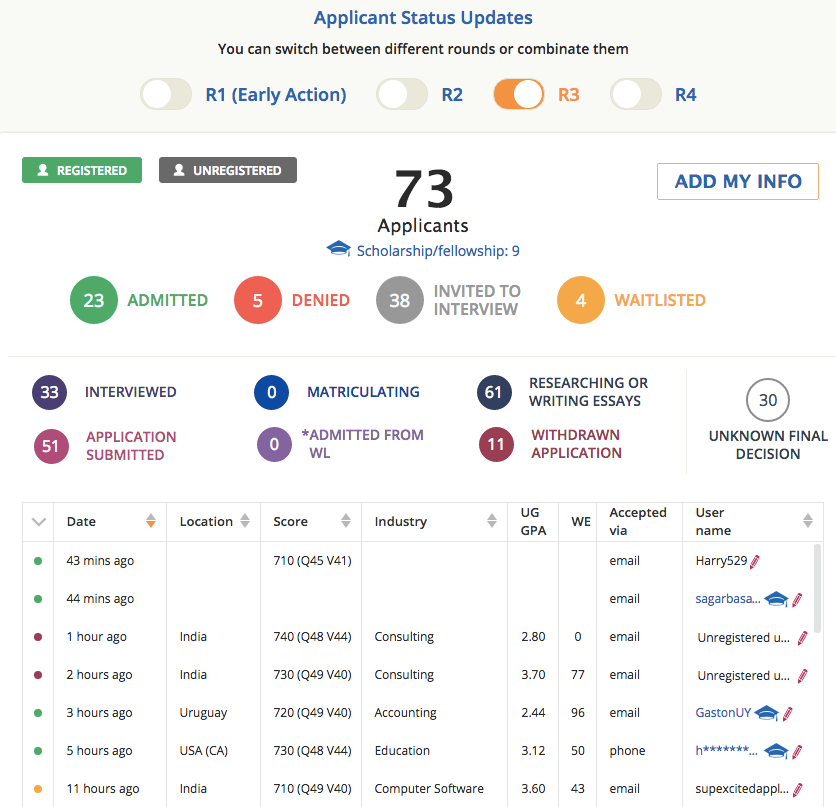Viewport: 836px width, 807px height.
Task: Click the red Denied circle showing 5
Action: pyautogui.click(x=258, y=301)
